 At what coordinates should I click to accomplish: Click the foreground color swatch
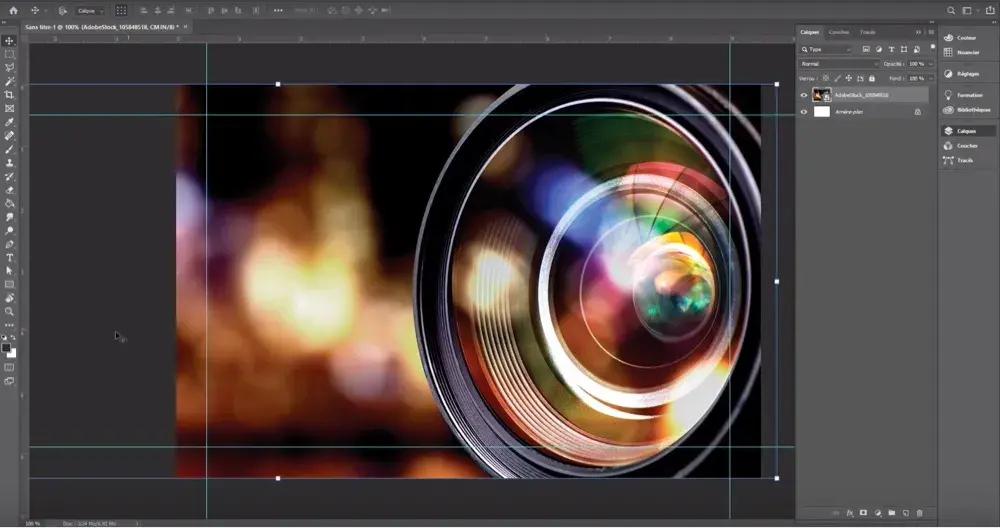pos(6,348)
